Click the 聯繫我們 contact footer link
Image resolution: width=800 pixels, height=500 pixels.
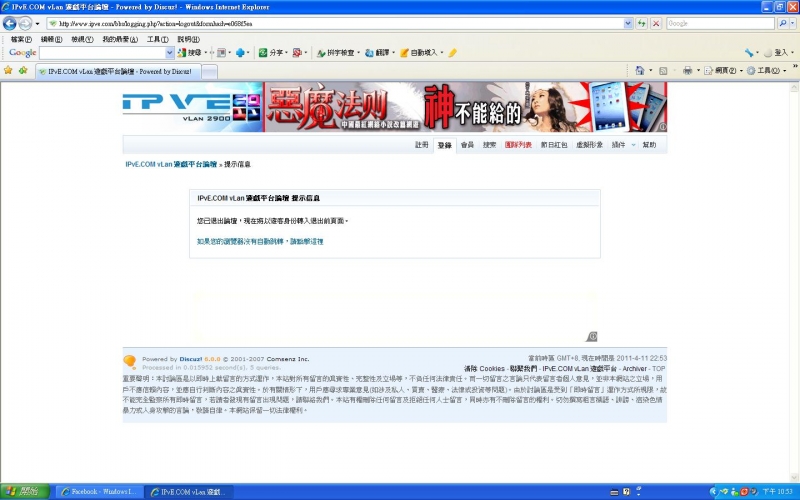(x=523, y=368)
